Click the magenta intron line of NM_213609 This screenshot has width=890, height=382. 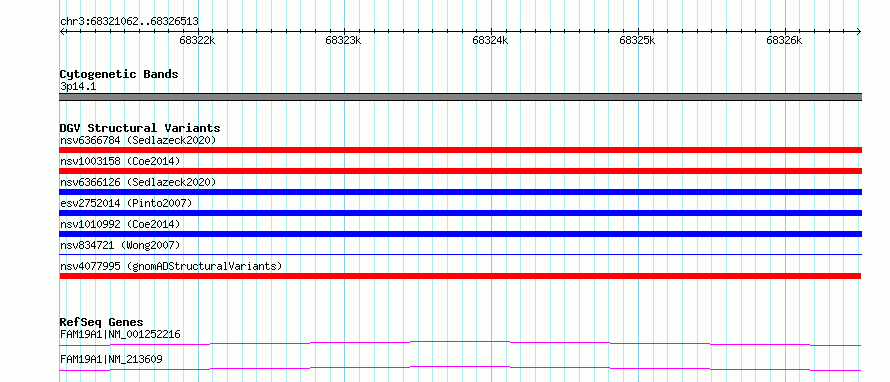460,368
